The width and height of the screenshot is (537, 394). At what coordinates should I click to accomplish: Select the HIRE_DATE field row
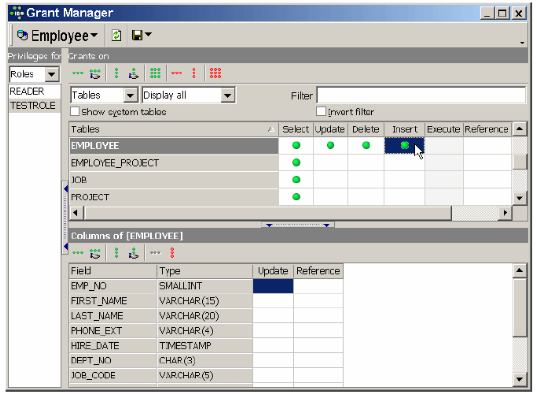tap(113, 345)
